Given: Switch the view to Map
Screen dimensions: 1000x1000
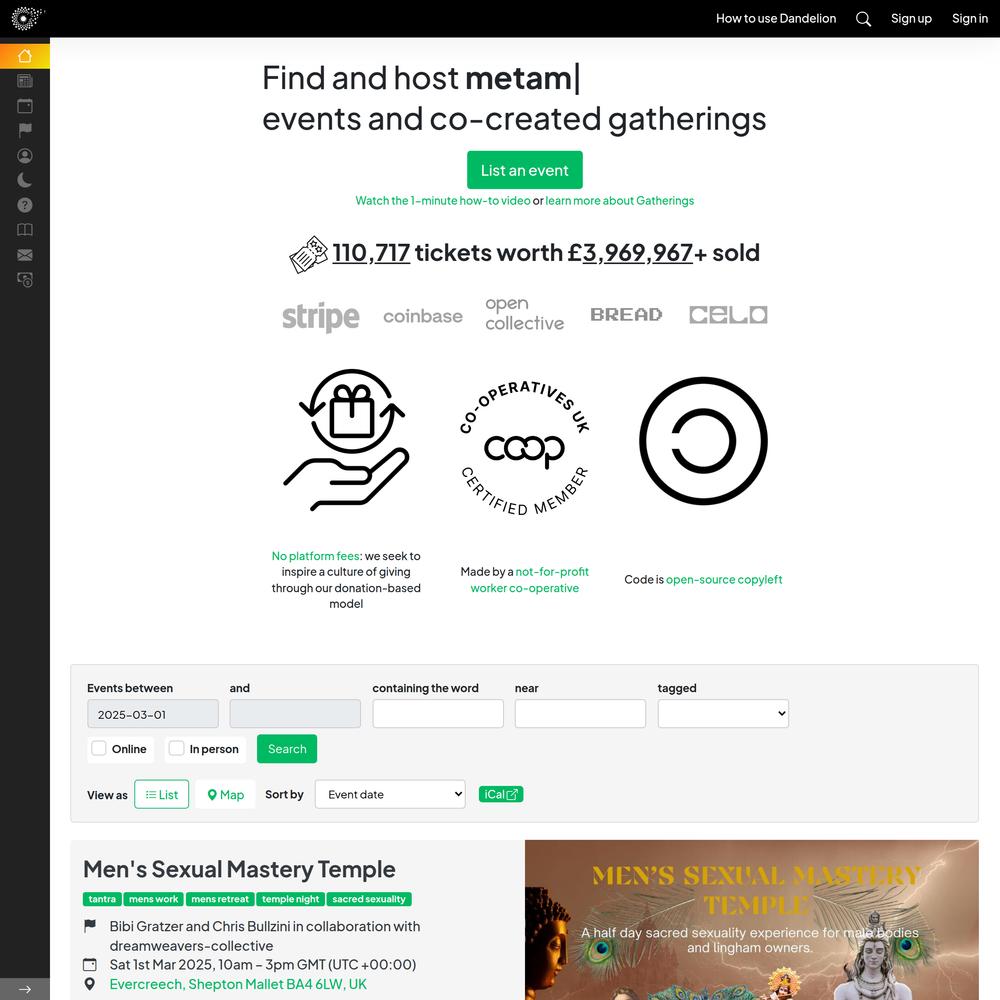Looking at the screenshot, I should click(x=226, y=795).
